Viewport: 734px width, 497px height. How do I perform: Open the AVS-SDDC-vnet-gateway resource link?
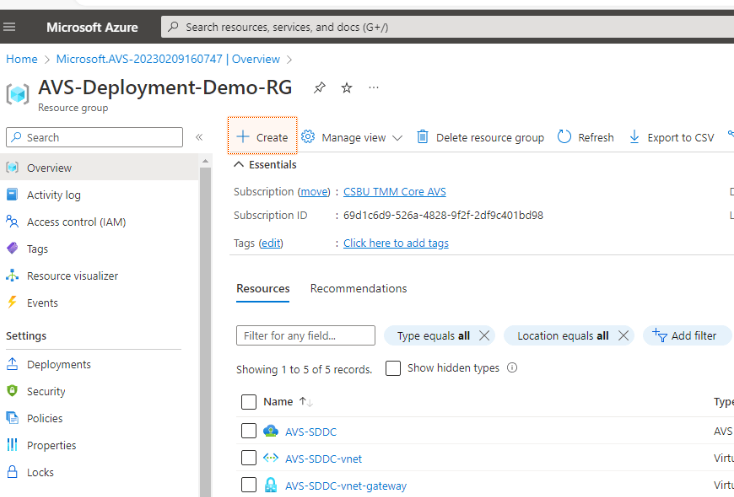[346, 486]
